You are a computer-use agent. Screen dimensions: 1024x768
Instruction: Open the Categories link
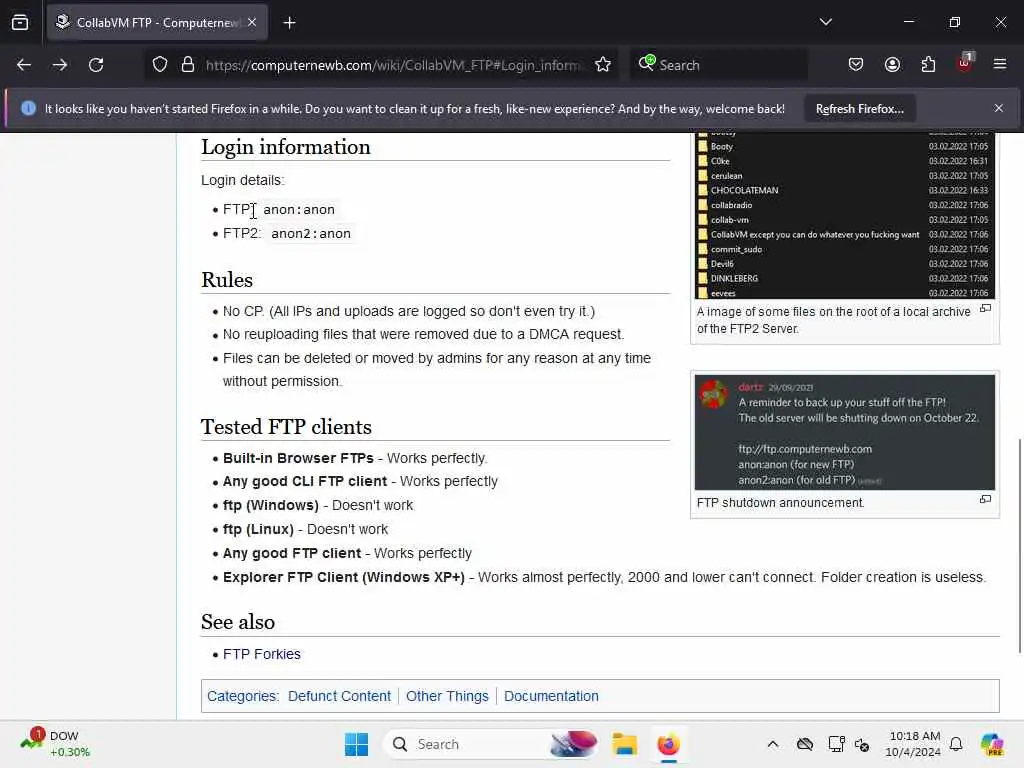coord(242,696)
